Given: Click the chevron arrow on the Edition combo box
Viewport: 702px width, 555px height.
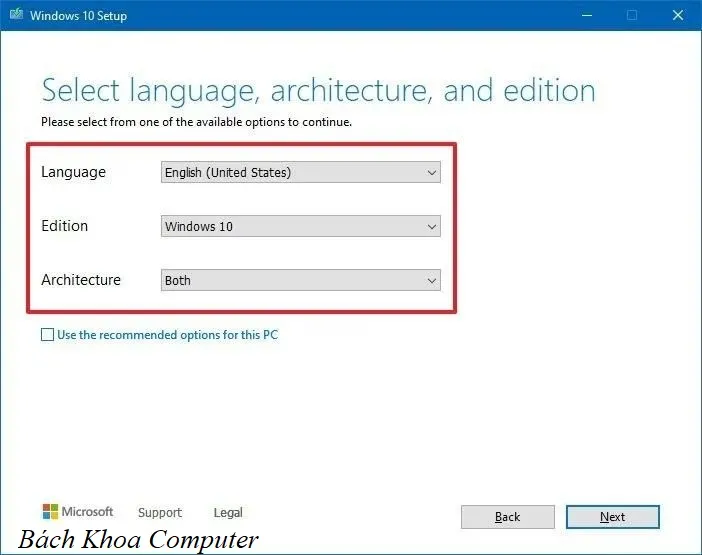Looking at the screenshot, I should (432, 226).
